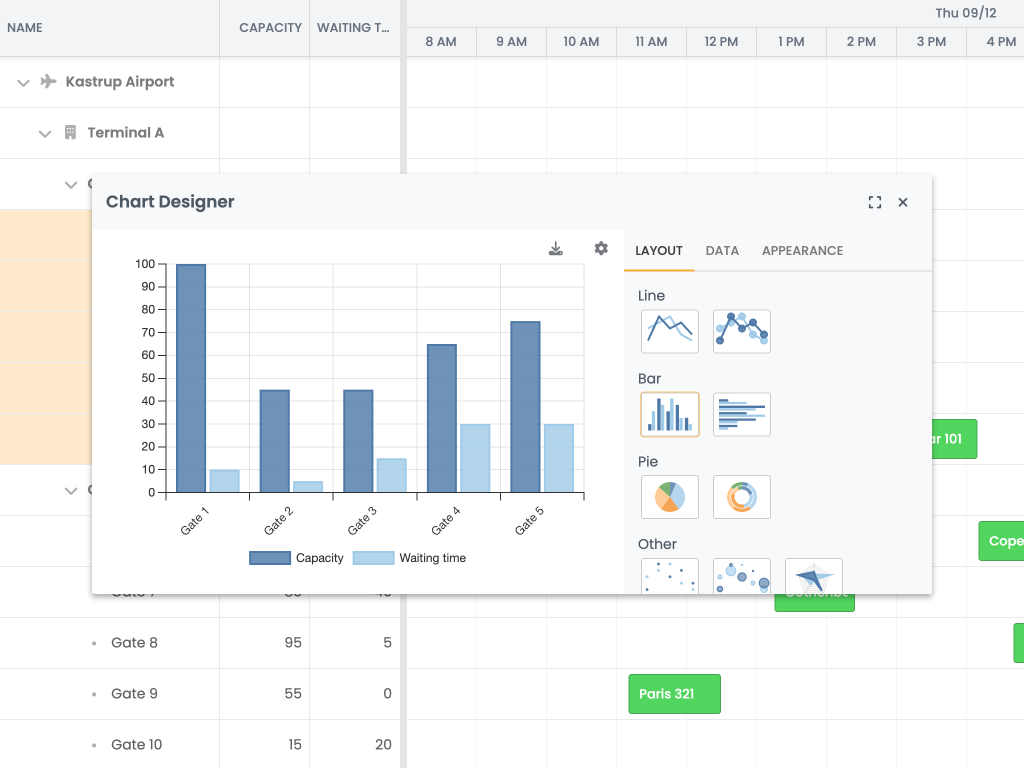Screen dimensions: 1024x768
Task: Select the horizontal bar chart layout
Action: point(741,414)
